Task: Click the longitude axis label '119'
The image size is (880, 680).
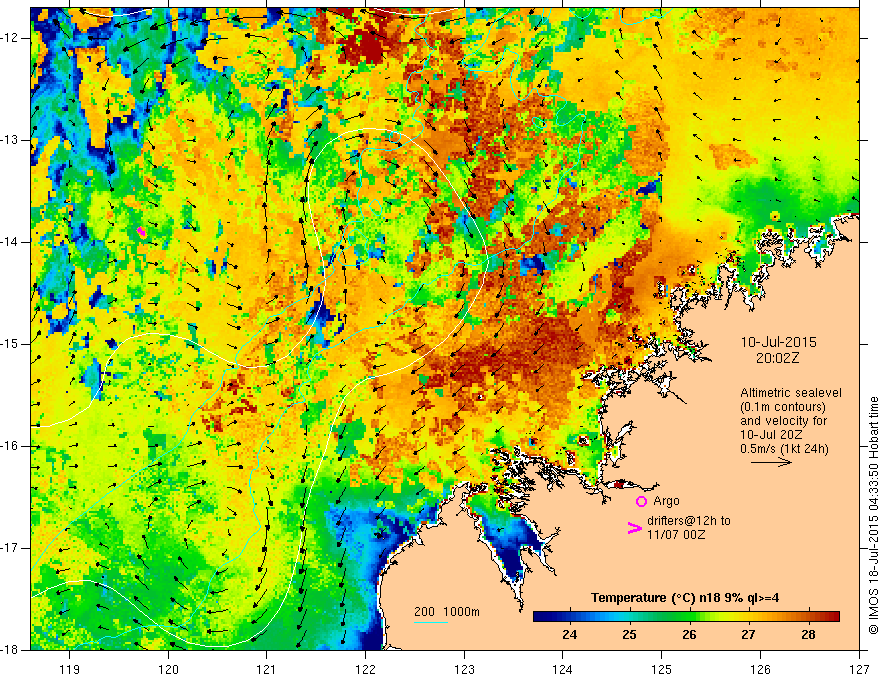Action: [x=70, y=669]
